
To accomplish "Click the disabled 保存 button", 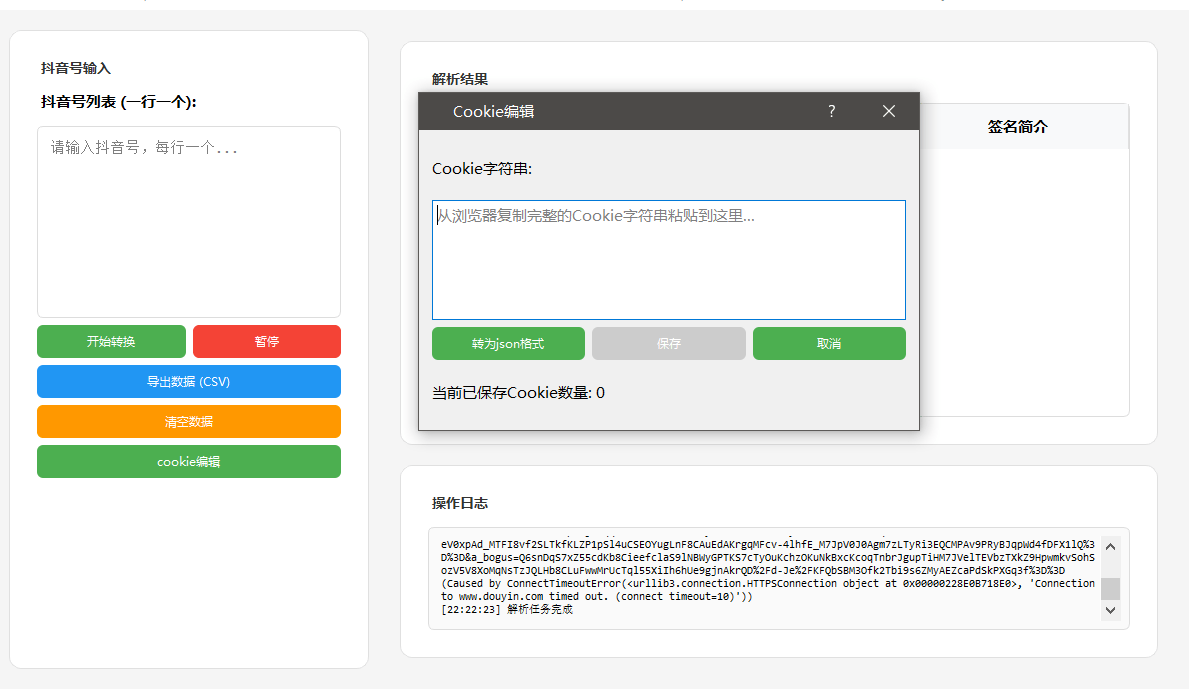I will click(668, 343).
